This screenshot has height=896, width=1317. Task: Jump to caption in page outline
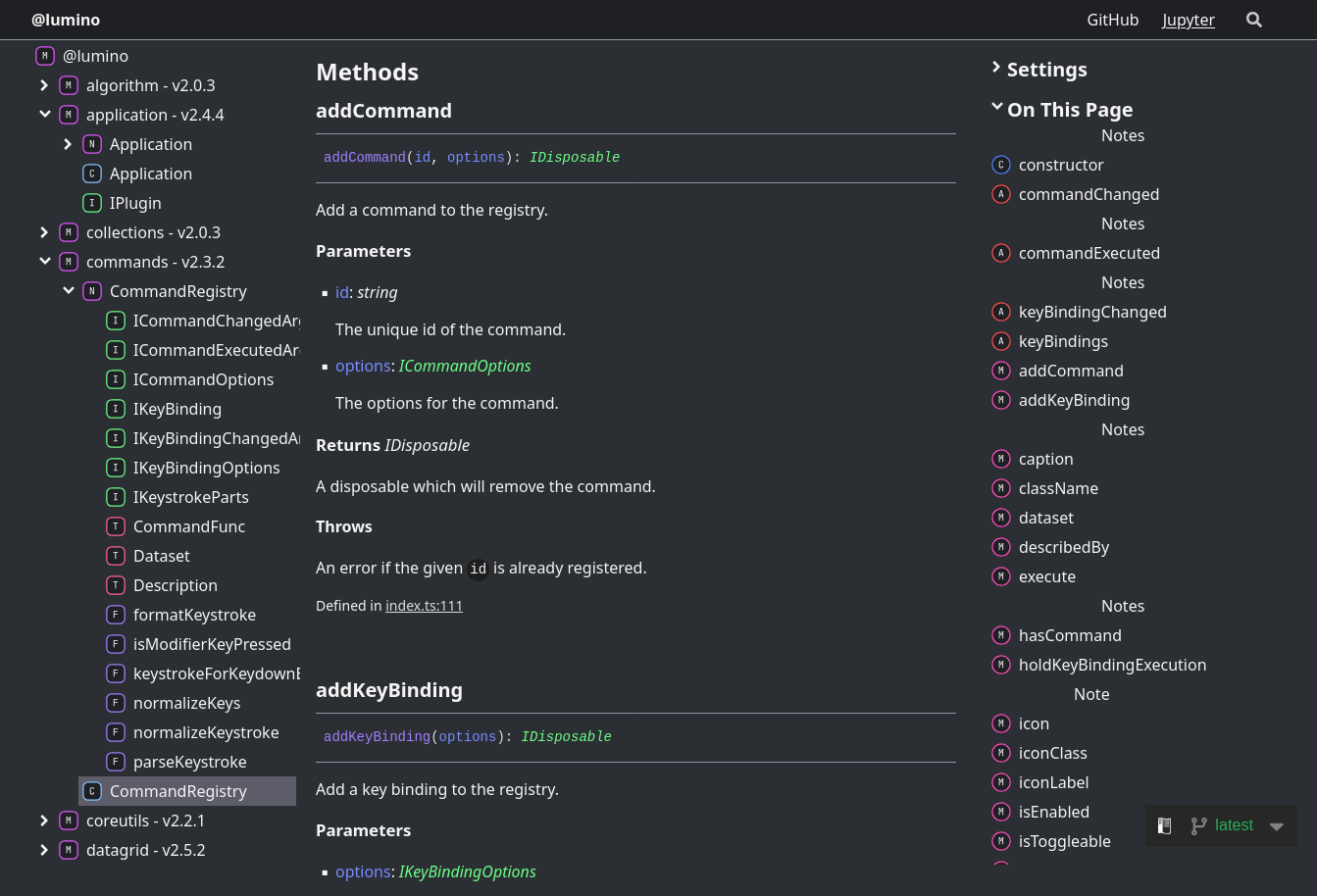point(1046,459)
